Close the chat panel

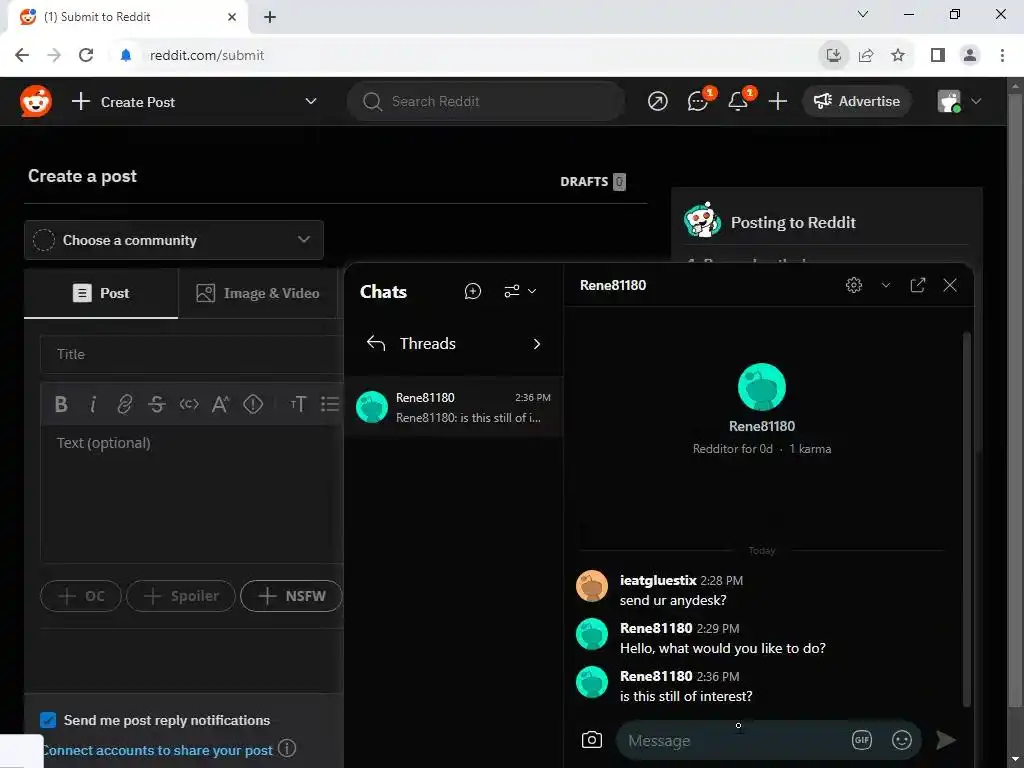coord(950,285)
